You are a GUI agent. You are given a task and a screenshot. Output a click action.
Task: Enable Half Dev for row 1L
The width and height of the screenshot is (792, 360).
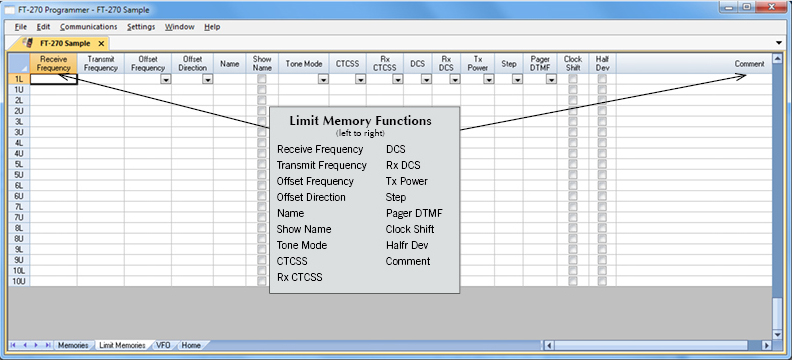point(602,79)
